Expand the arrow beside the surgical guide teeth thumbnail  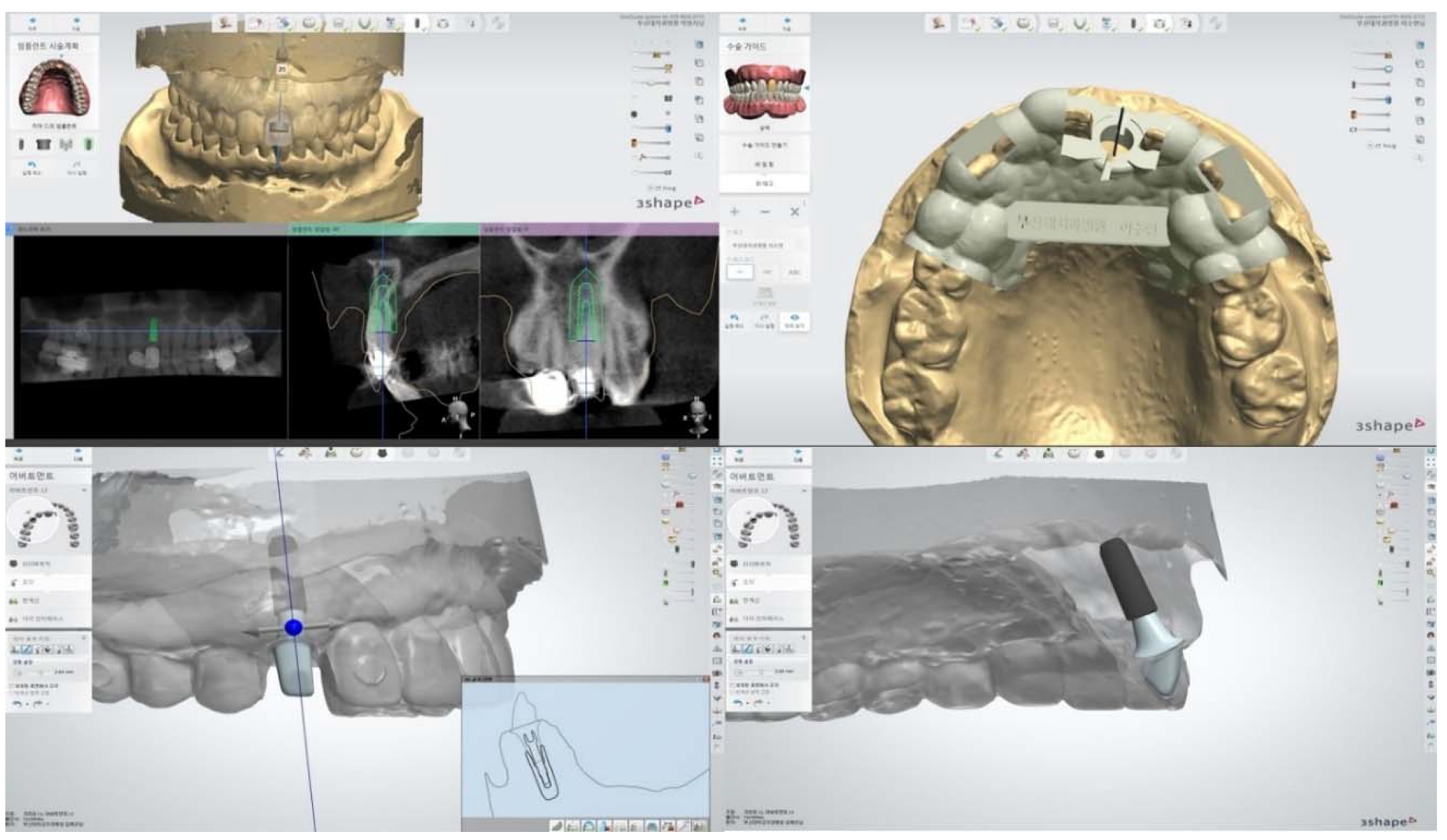pyautogui.click(x=807, y=88)
